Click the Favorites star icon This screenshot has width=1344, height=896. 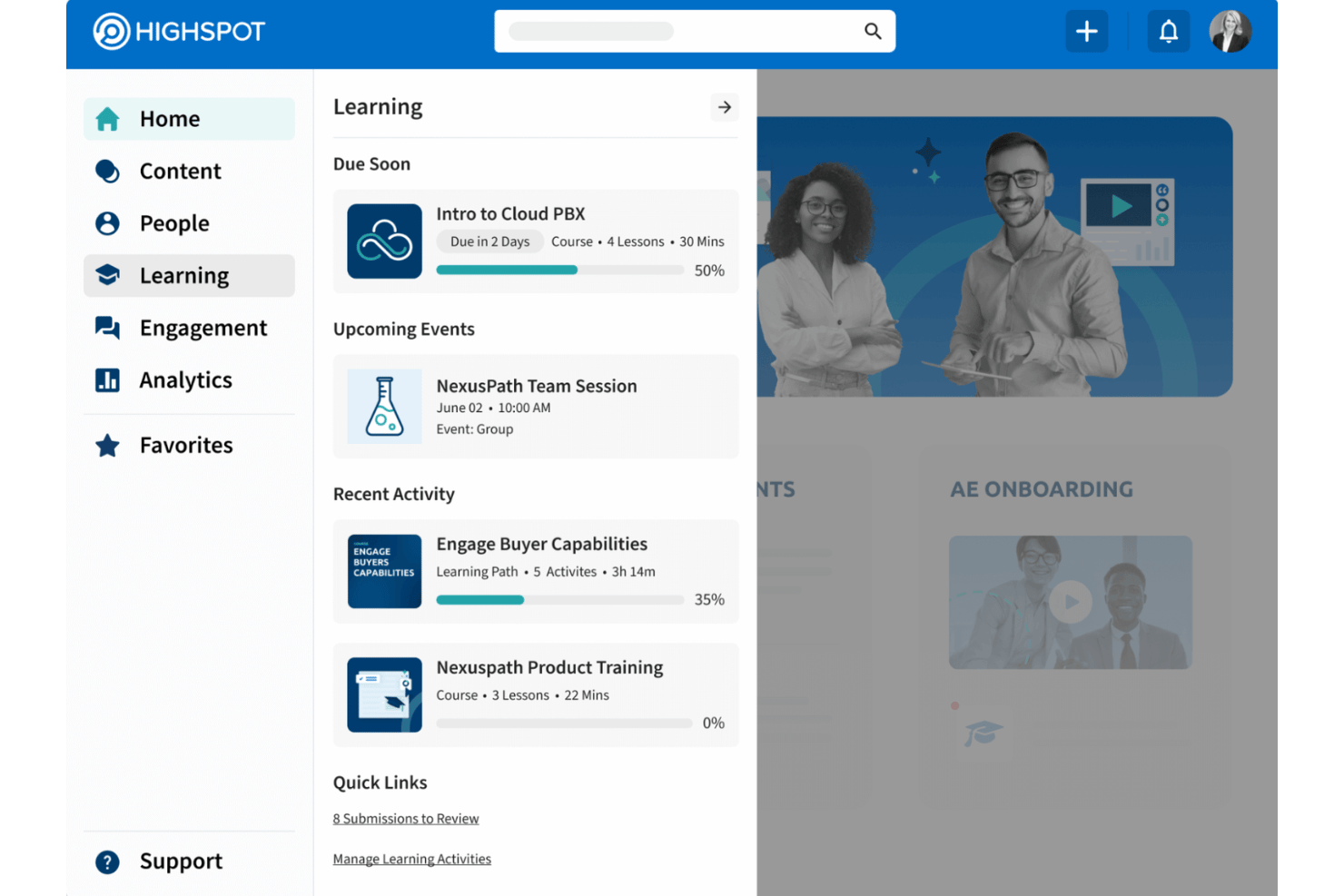[x=107, y=445]
